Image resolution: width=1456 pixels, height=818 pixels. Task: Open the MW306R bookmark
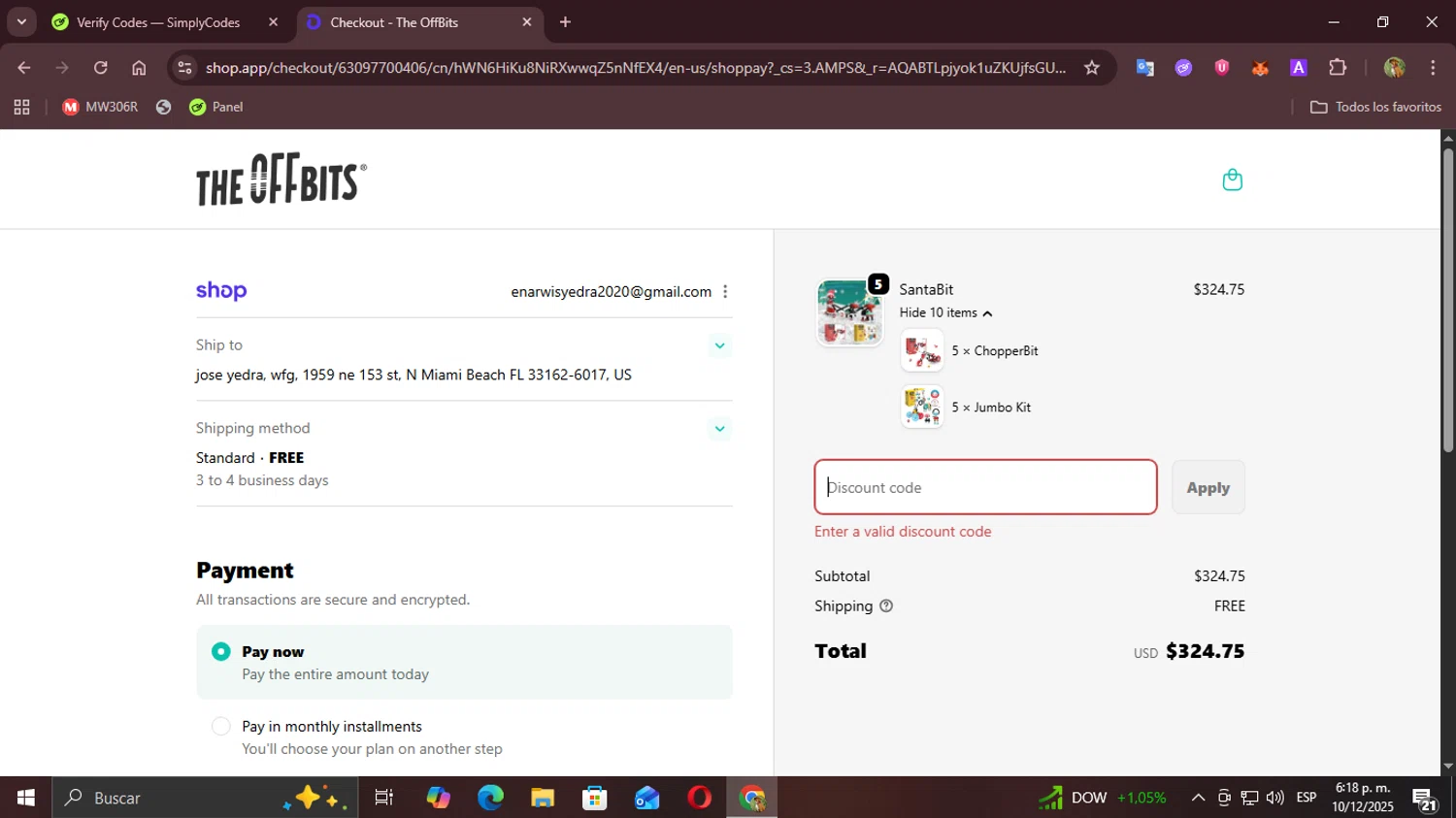100,107
